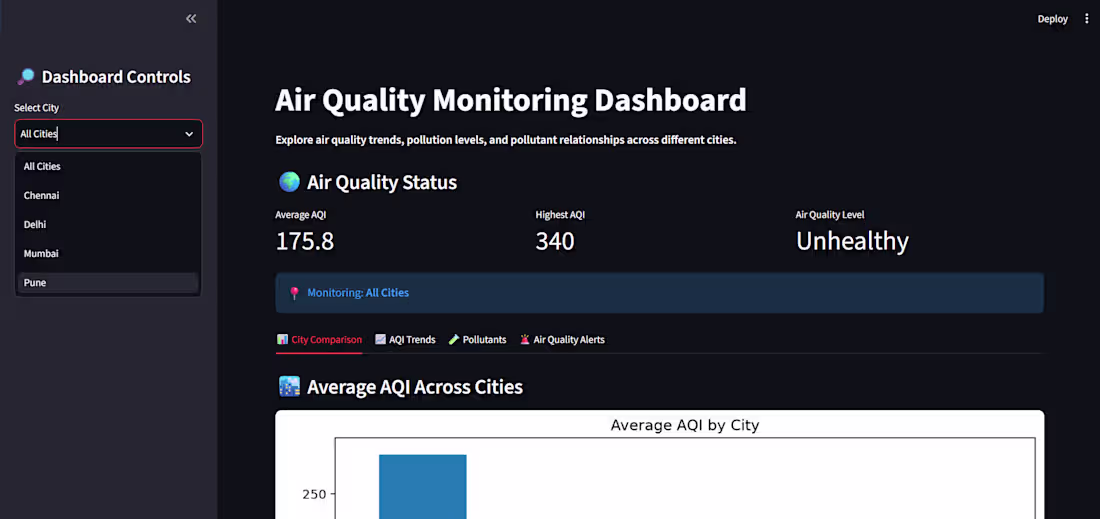This screenshot has height=519, width=1100.
Task: Pick Mumbai from the city options
Action: pos(108,253)
